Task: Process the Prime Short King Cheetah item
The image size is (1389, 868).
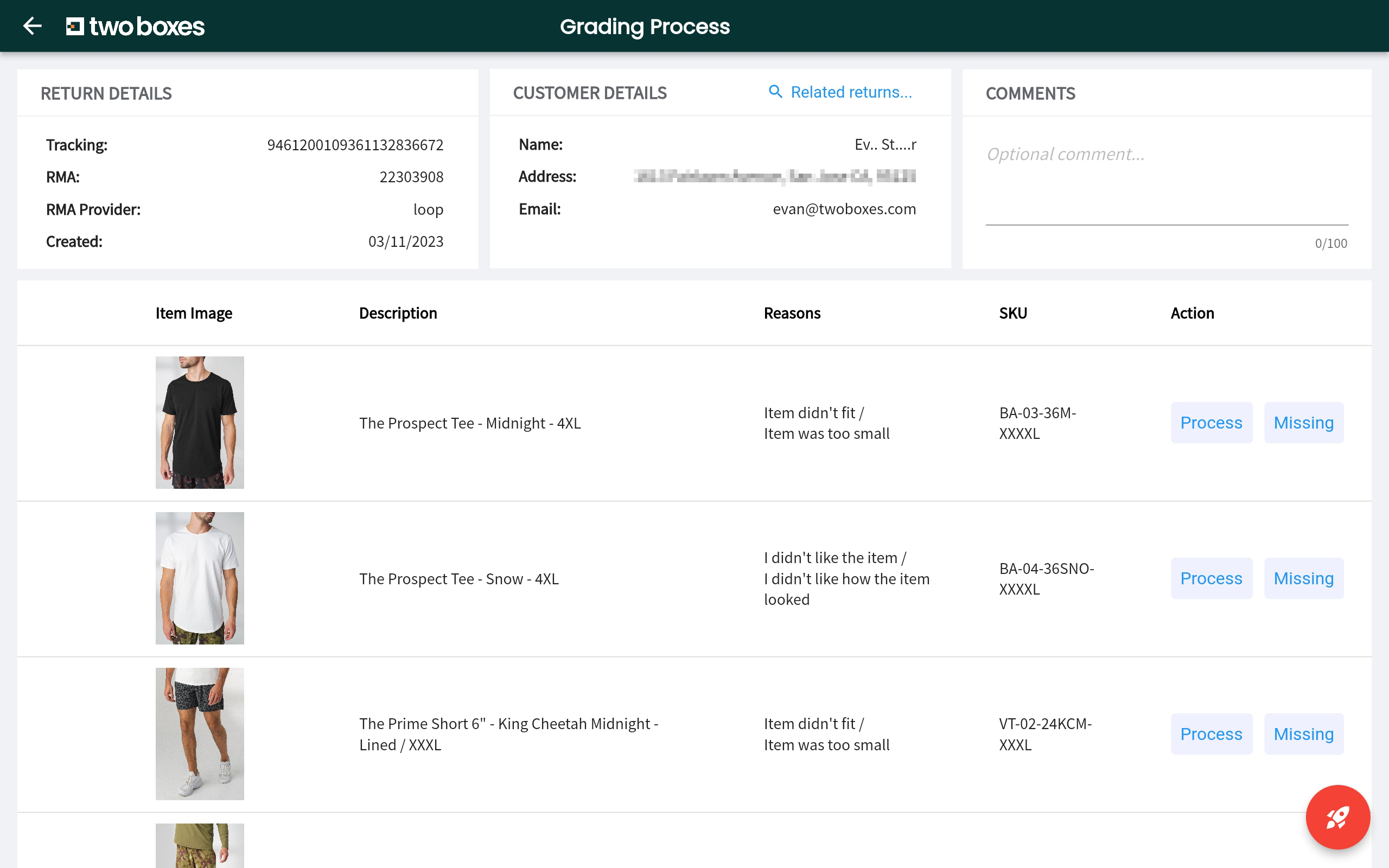Action: [x=1211, y=733]
